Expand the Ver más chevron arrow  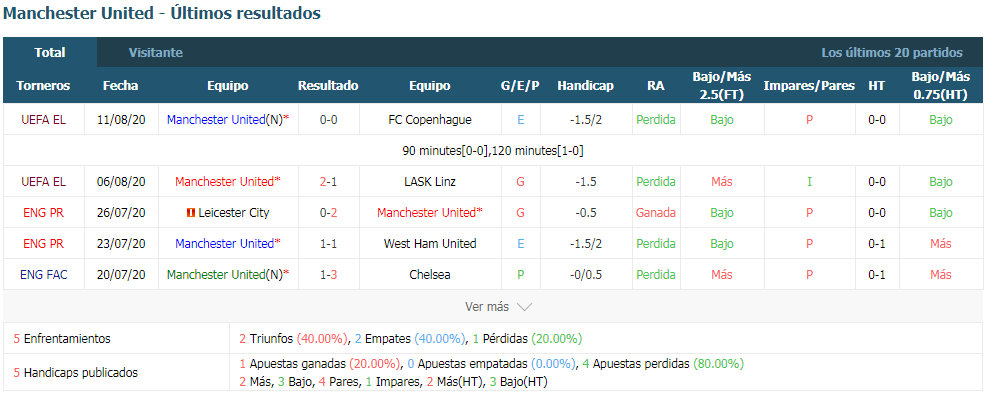524,307
